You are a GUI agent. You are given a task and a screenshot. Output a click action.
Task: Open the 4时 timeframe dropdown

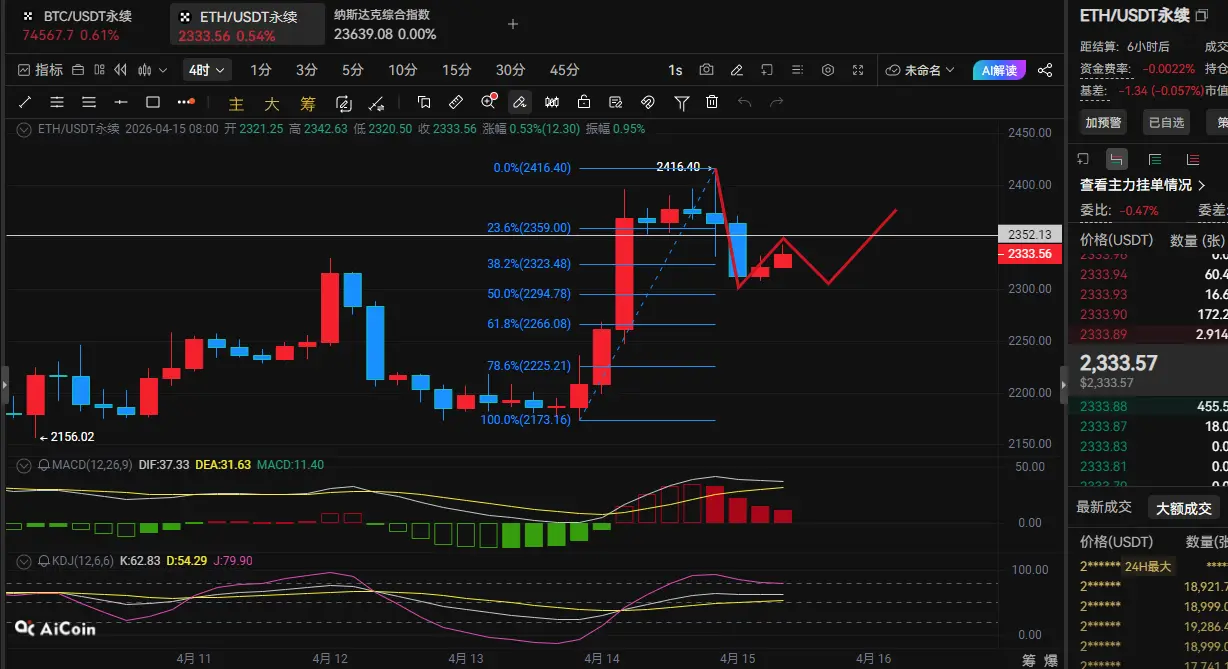[x=208, y=70]
